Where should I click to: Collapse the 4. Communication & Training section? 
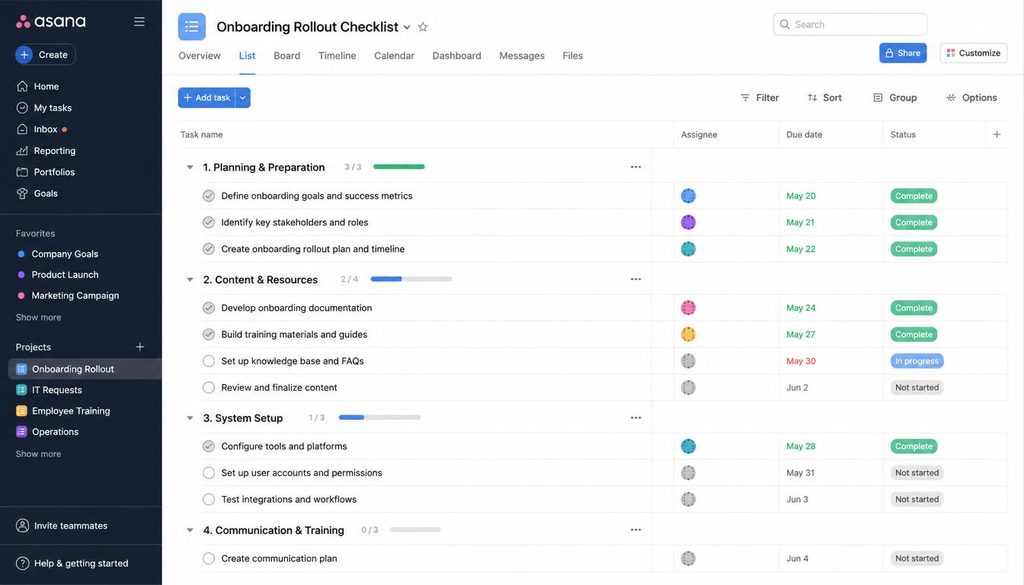coord(190,530)
